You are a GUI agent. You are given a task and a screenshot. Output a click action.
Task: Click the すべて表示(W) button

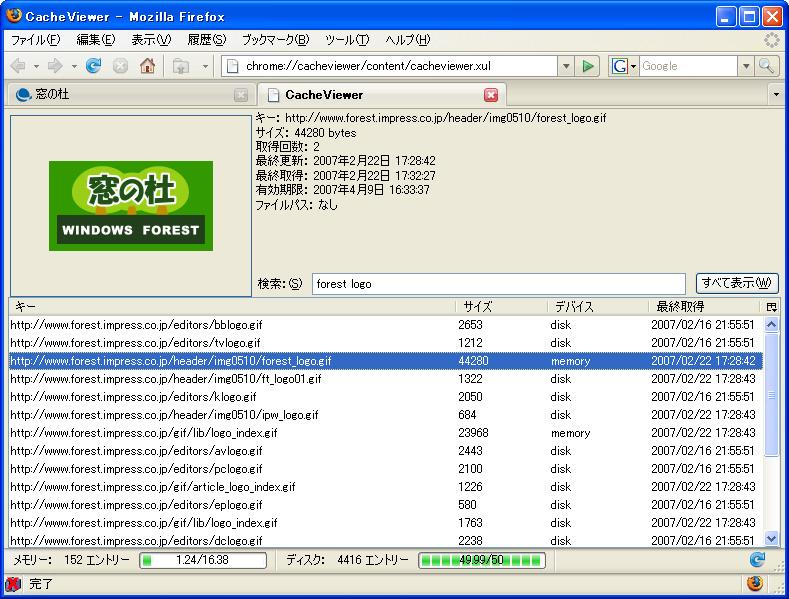click(x=737, y=283)
